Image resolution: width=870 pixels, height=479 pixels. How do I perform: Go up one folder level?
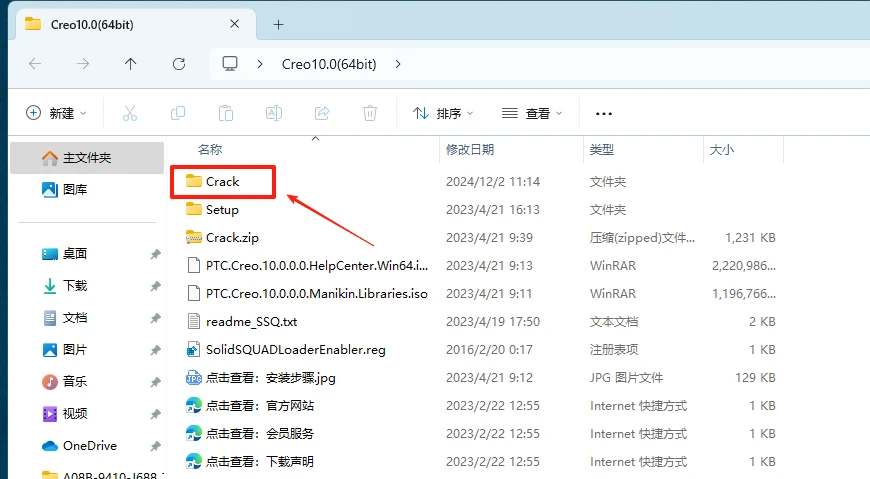click(130, 64)
